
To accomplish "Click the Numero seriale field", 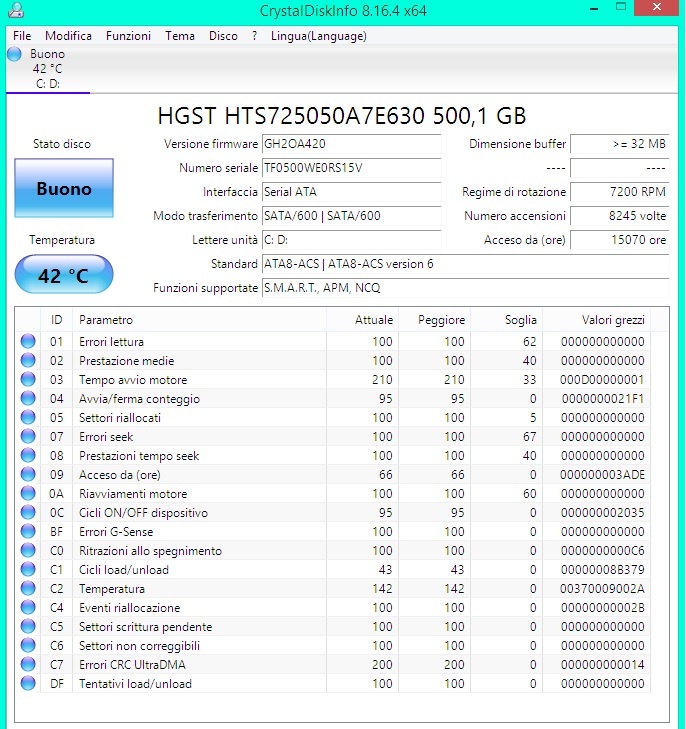I will click(x=351, y=168).
